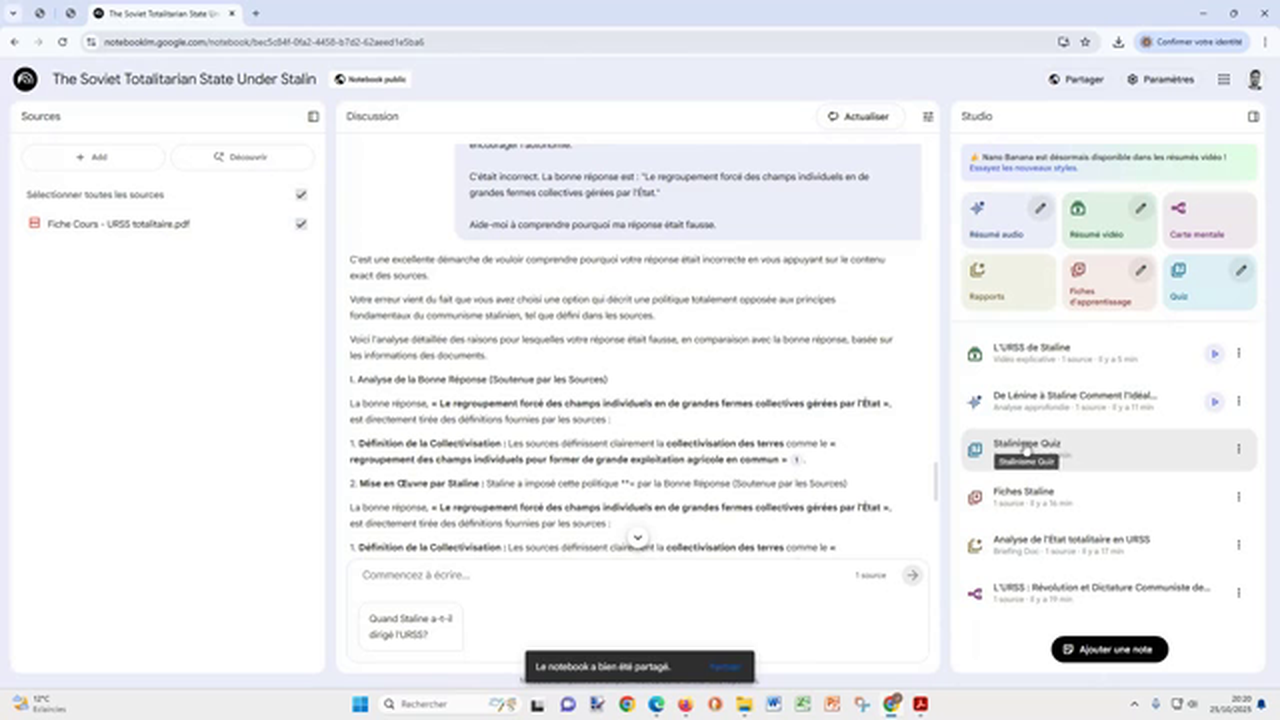This screenshot has width=1280, height=720.
Task: Play L'URSS de Staline video explicative
Action: point(1214,353)
